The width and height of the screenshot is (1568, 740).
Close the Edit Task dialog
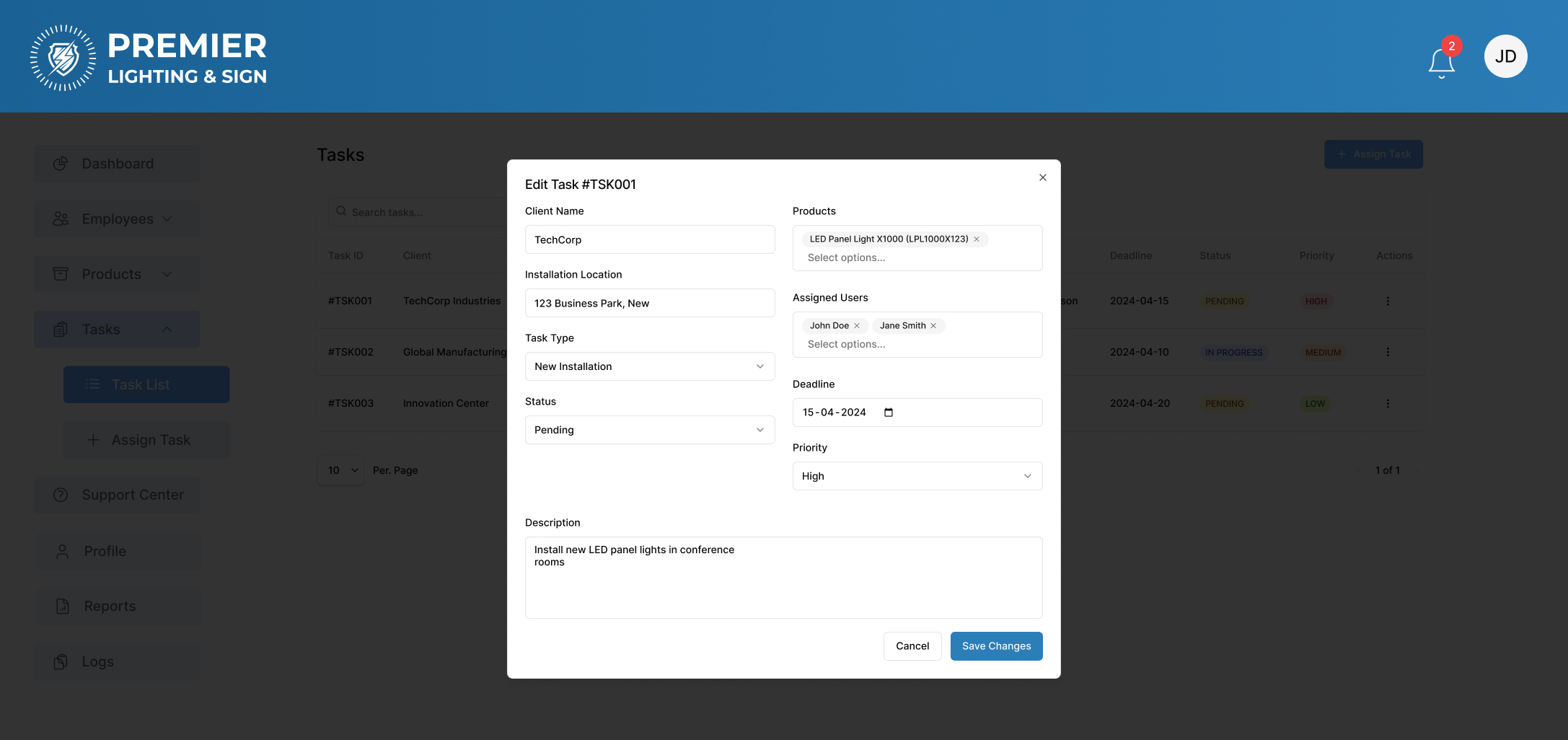[1042, 177]
